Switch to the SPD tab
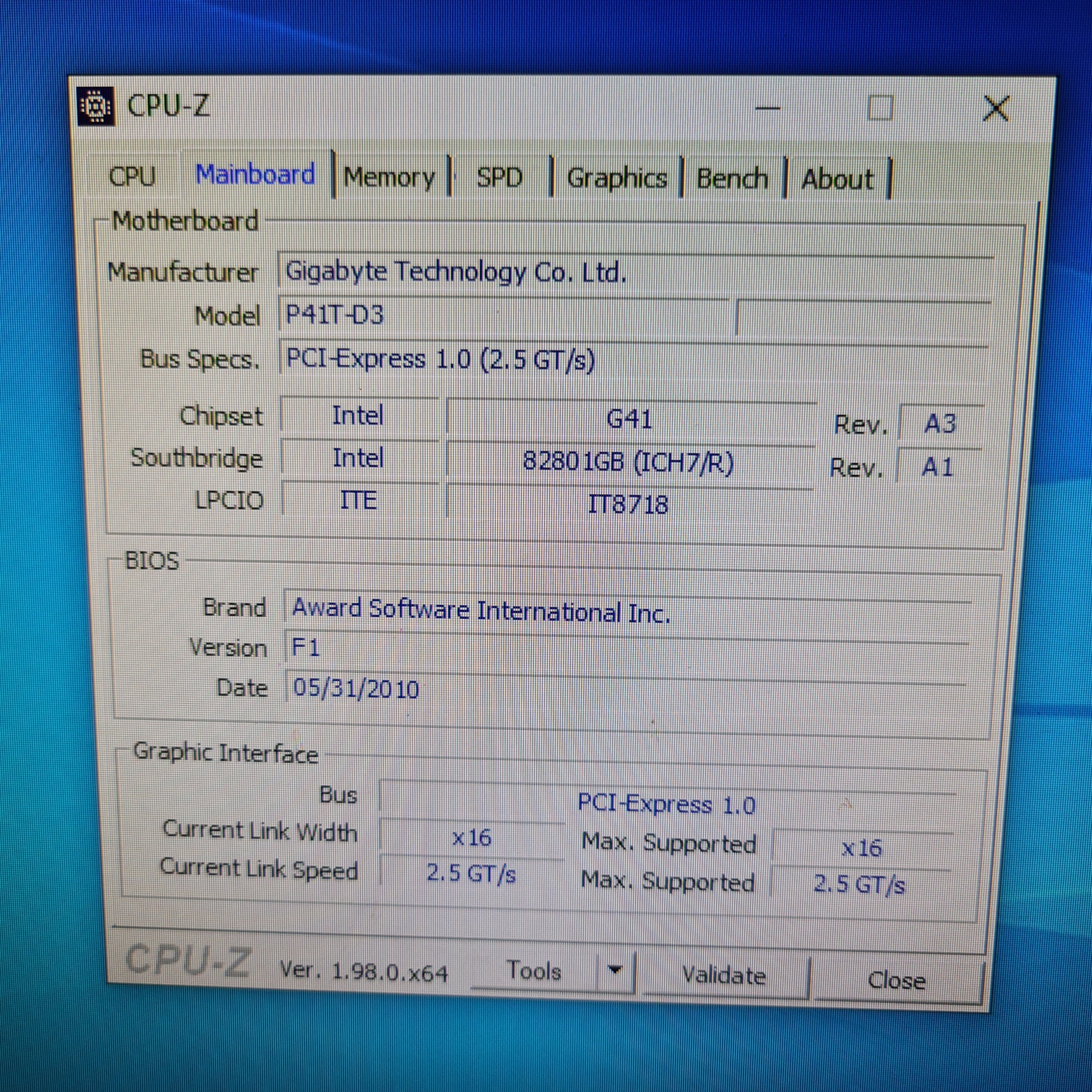Viewport: 1092px width, 1092px height. [500, 178]
